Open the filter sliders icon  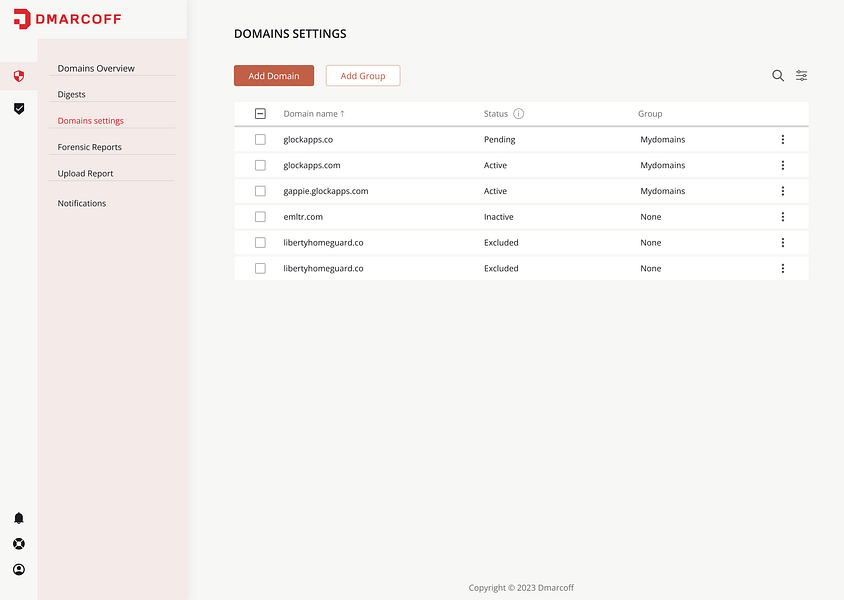[x=801, y=76]
